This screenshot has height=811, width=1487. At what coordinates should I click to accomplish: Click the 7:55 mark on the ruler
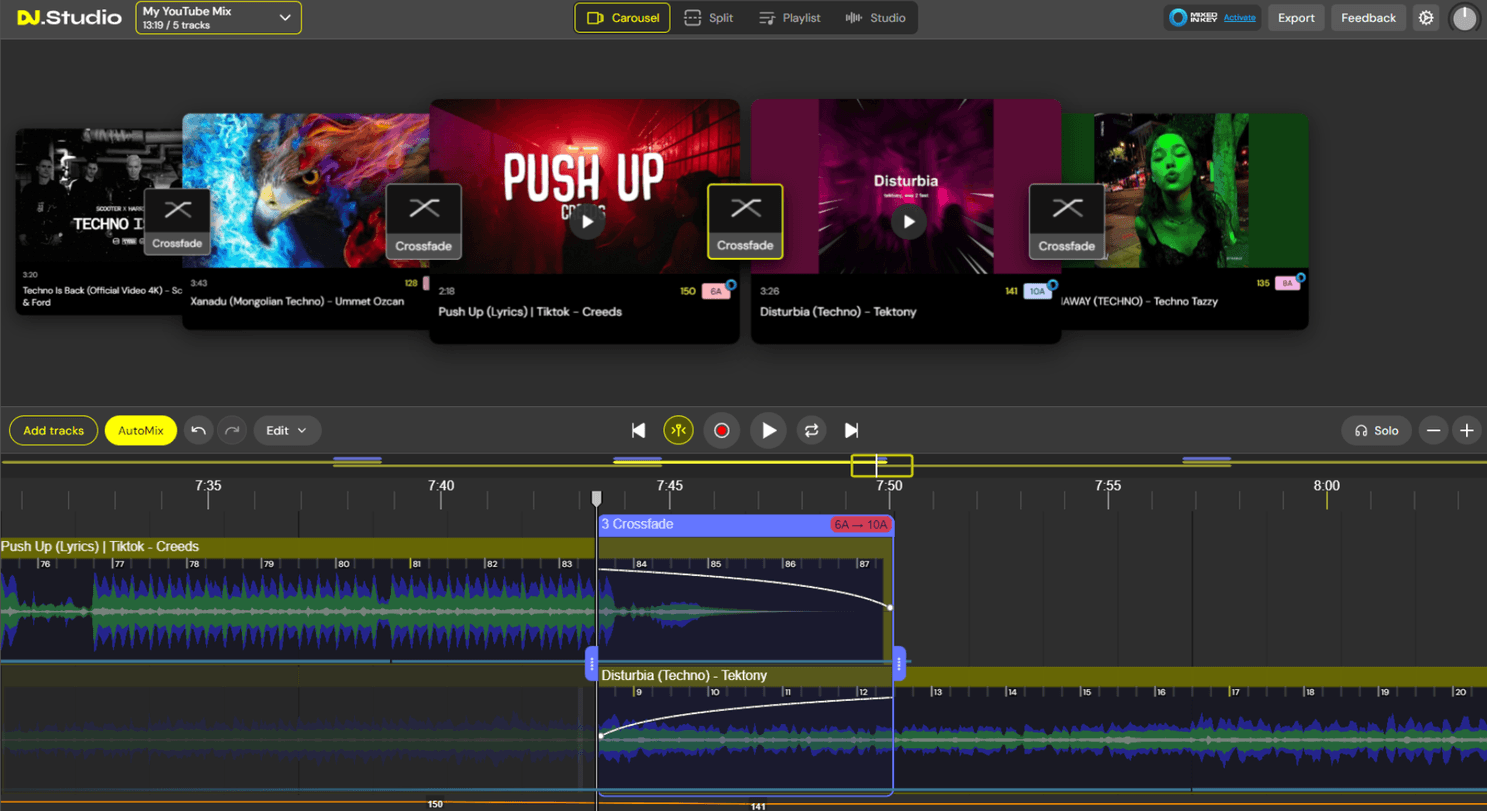click(1108, 486)
